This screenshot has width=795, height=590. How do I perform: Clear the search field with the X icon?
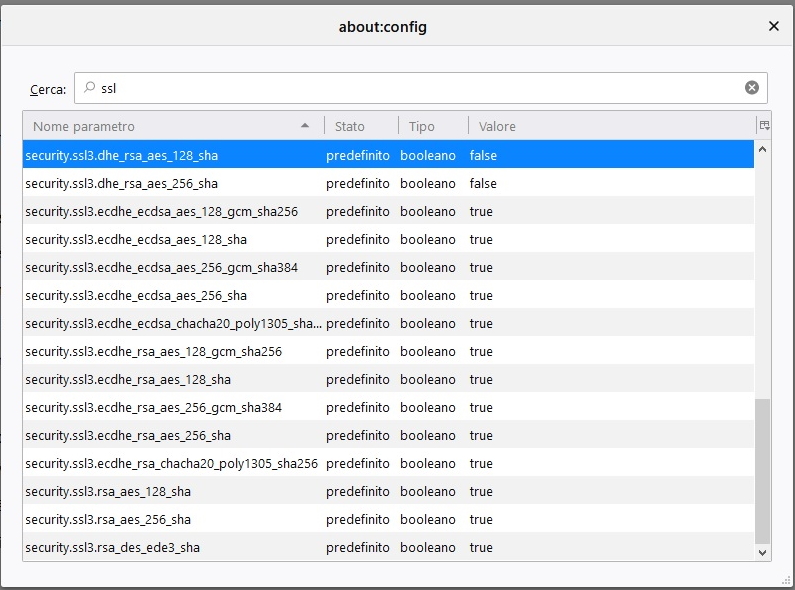point(751,88)
